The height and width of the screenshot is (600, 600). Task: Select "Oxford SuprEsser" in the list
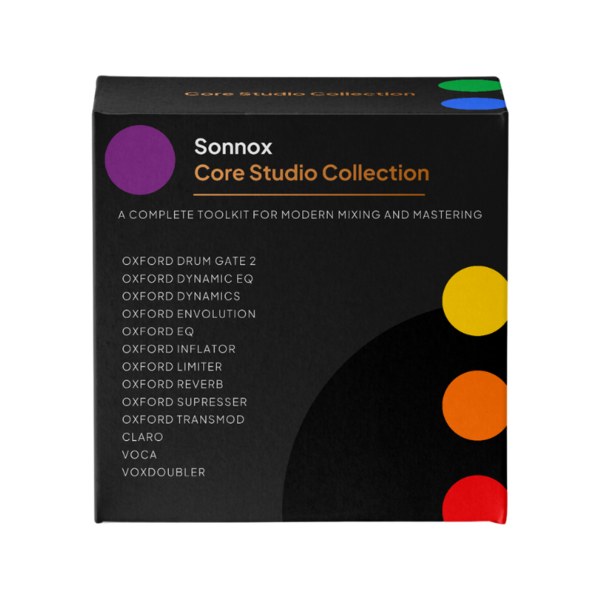[184, 402]
